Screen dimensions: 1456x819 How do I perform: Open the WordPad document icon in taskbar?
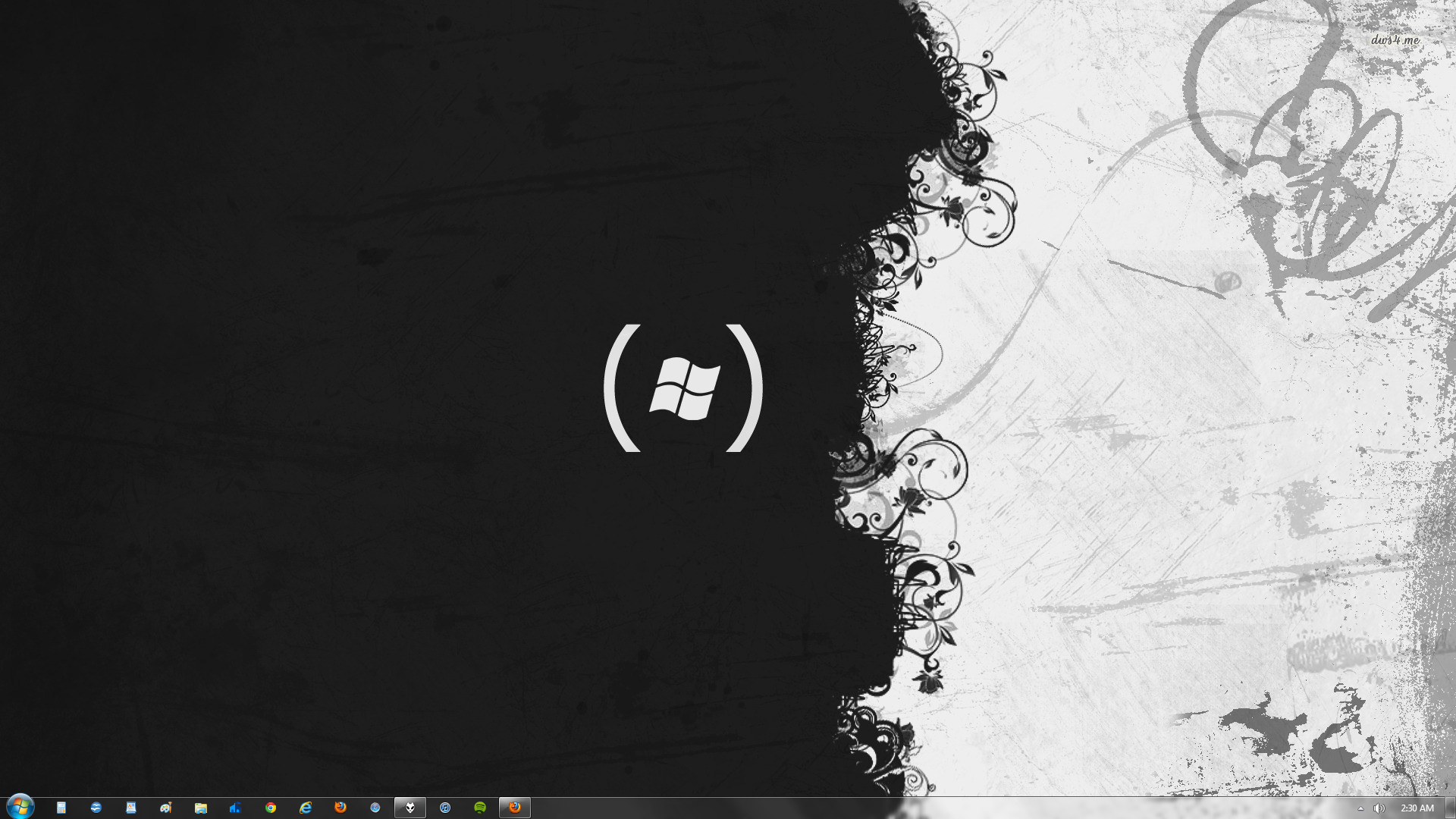coord(131,808)
